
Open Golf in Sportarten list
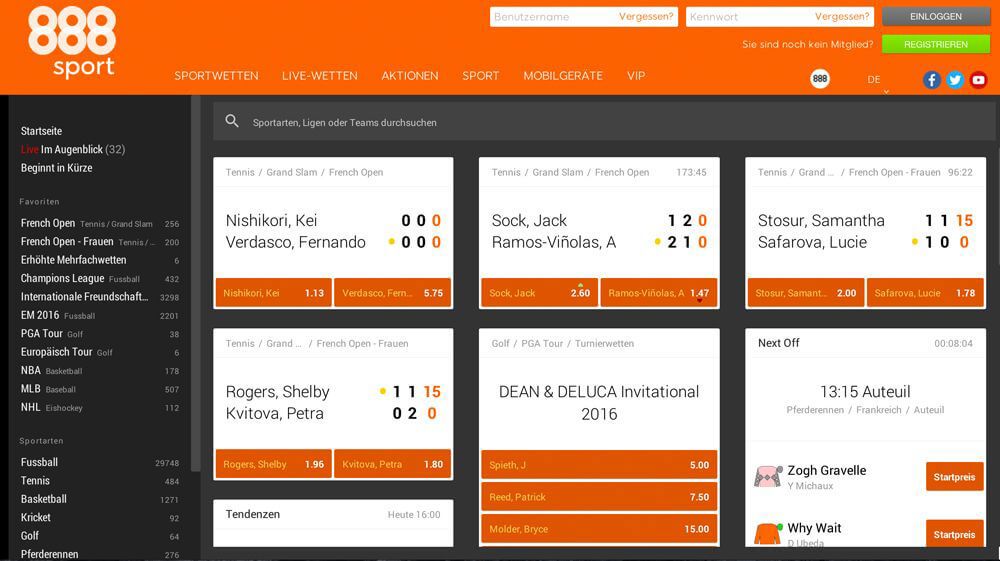99,536
